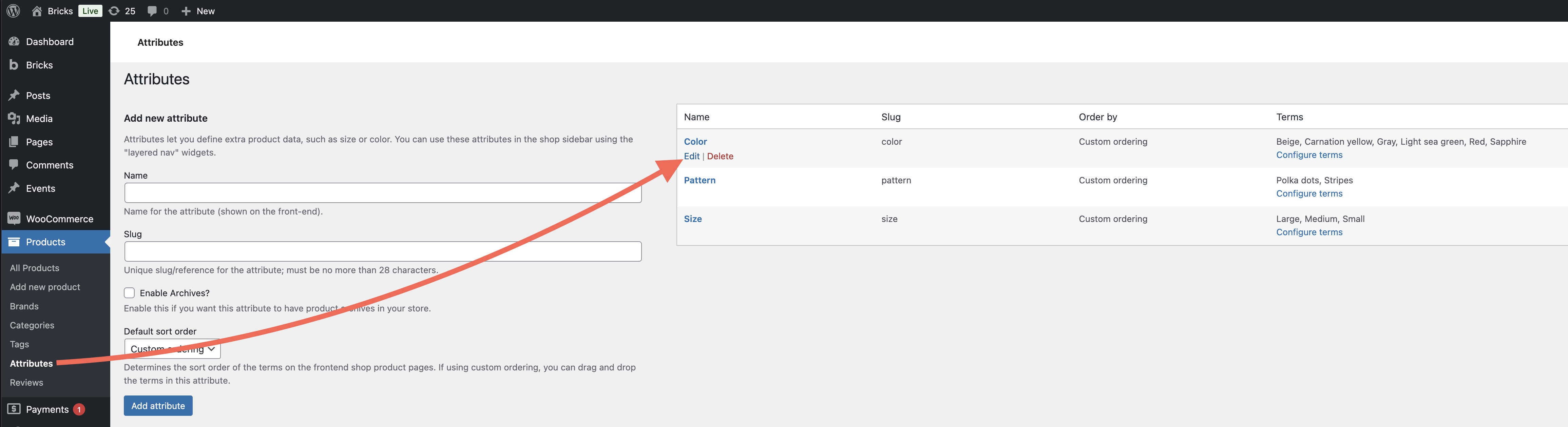Screen dimensions: 1568x427
Task: Go to All Products submenu
Action: 34,268
